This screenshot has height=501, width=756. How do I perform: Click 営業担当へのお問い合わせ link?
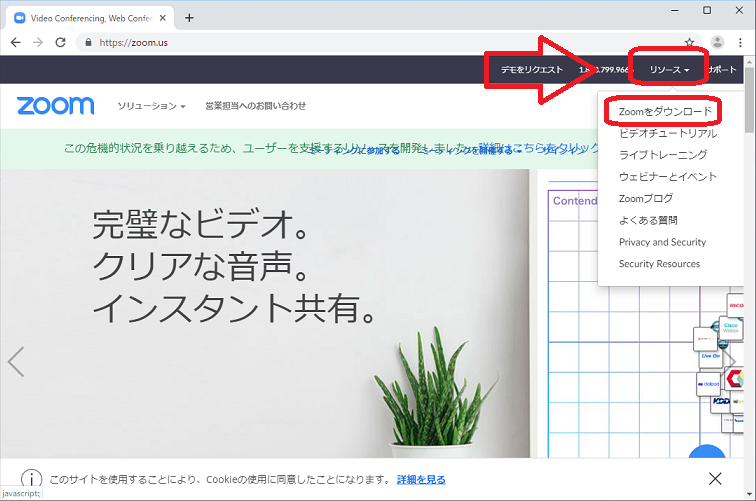(x=256, y=106)
